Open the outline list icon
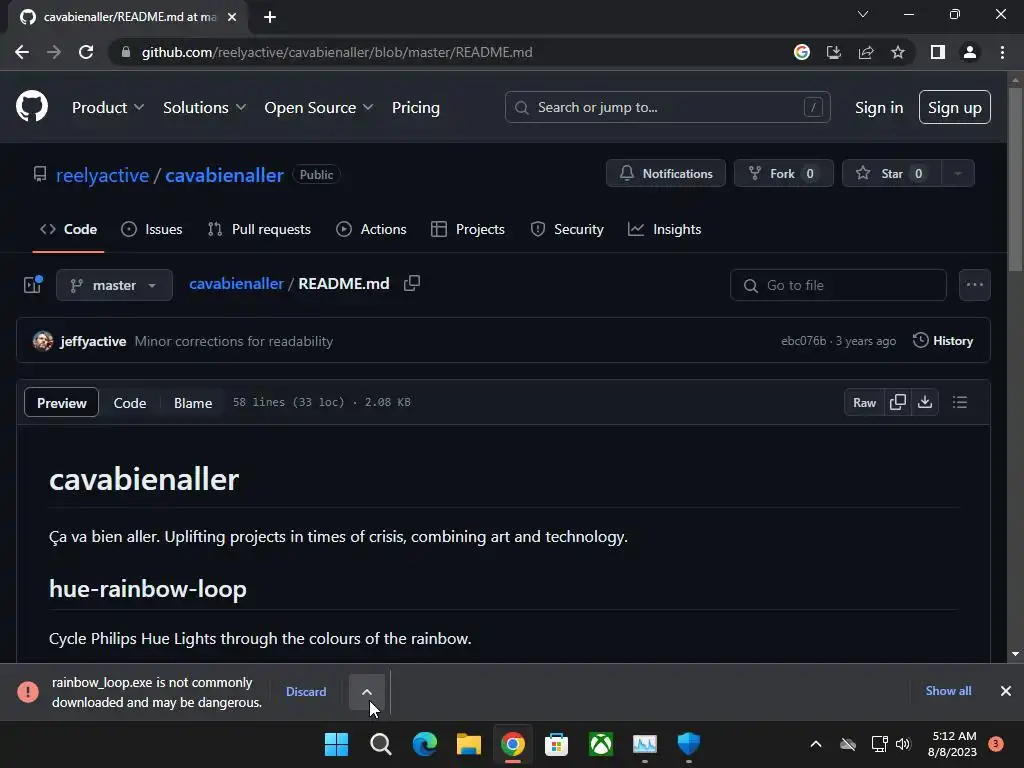Viewport: 1024px width, 768px height. click(960, 402)
